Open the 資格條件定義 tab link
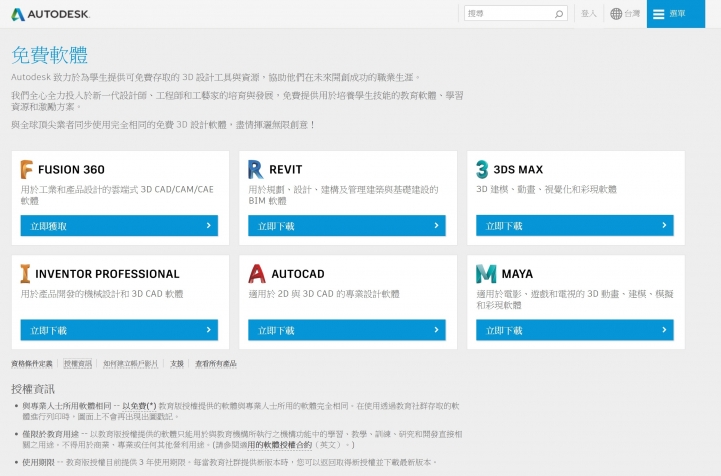This screenshot has width=721, height=476. tap(33, 363)
